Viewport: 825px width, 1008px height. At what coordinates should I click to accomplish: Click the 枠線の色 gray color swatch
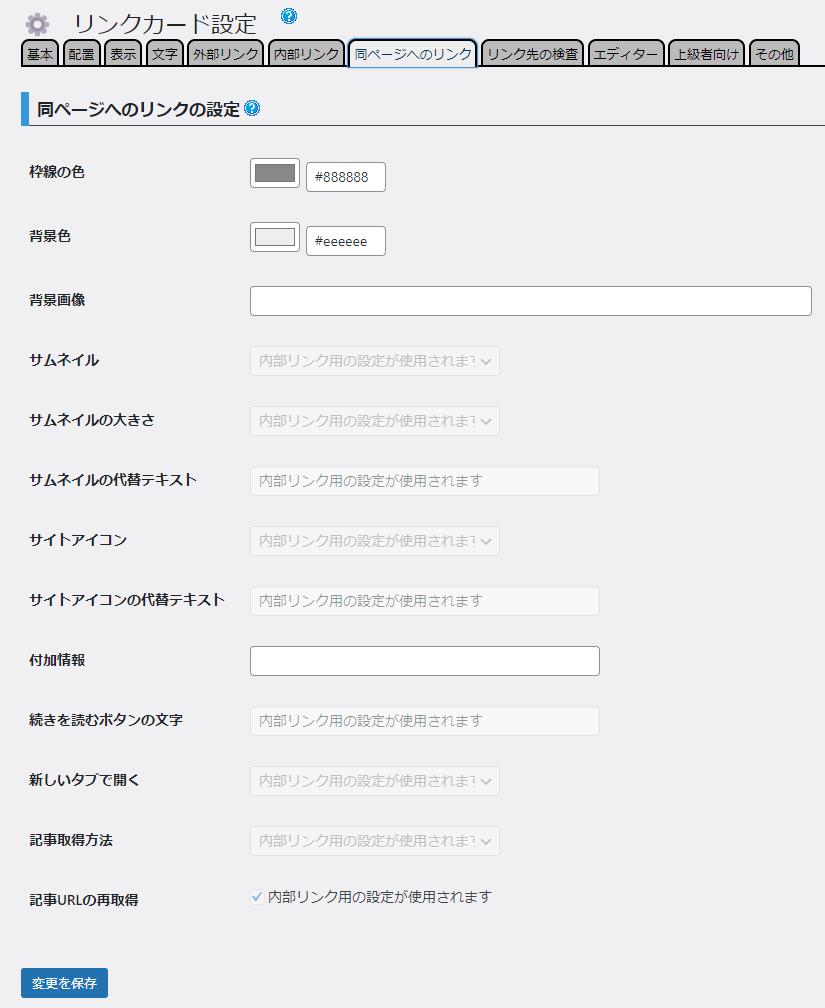point(275,173)
